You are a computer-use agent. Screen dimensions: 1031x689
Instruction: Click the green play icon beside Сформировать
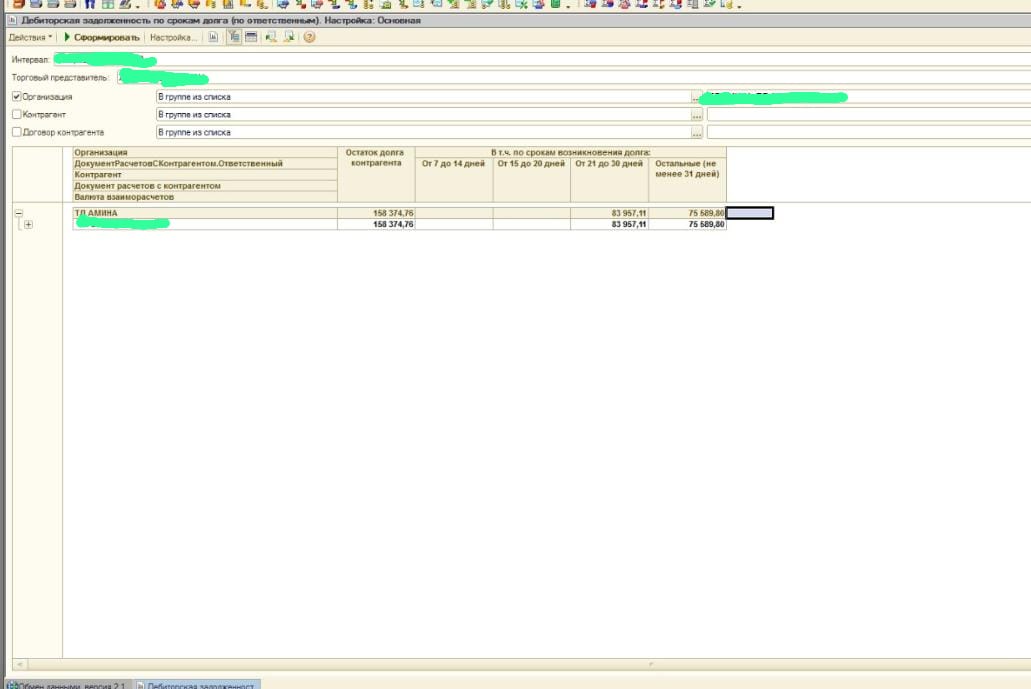coord(66,37)
